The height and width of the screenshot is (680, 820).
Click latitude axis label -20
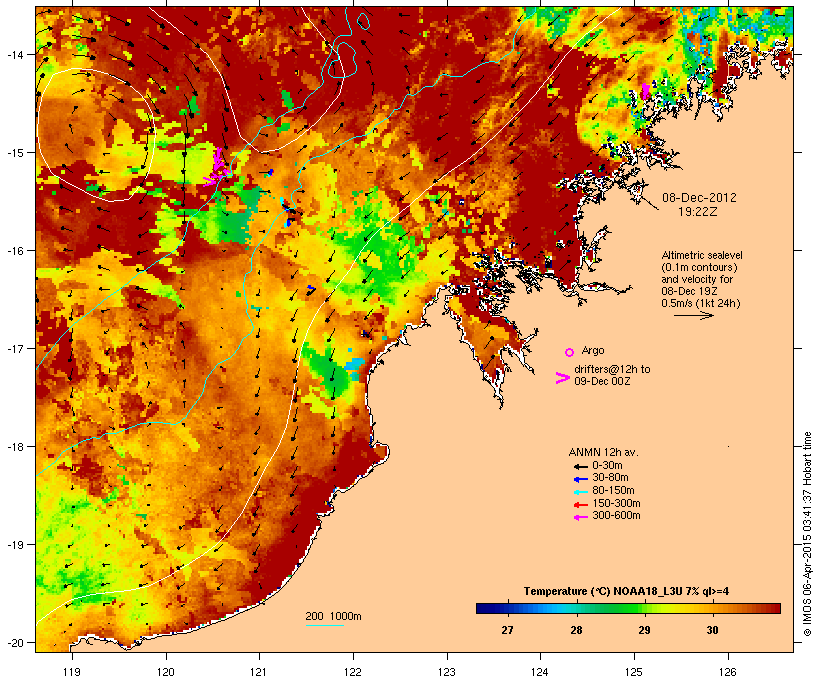tap(14, 642)
